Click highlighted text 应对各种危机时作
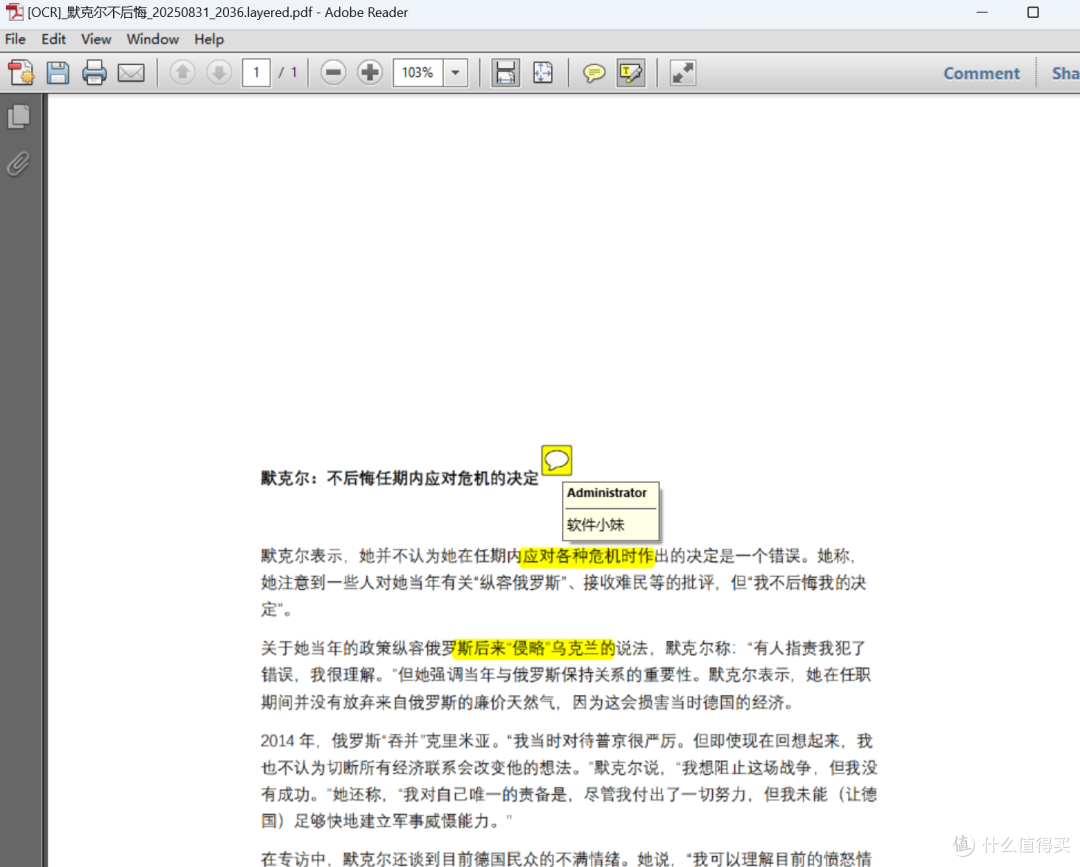1080x867 pixels. (x=587, y=556)
